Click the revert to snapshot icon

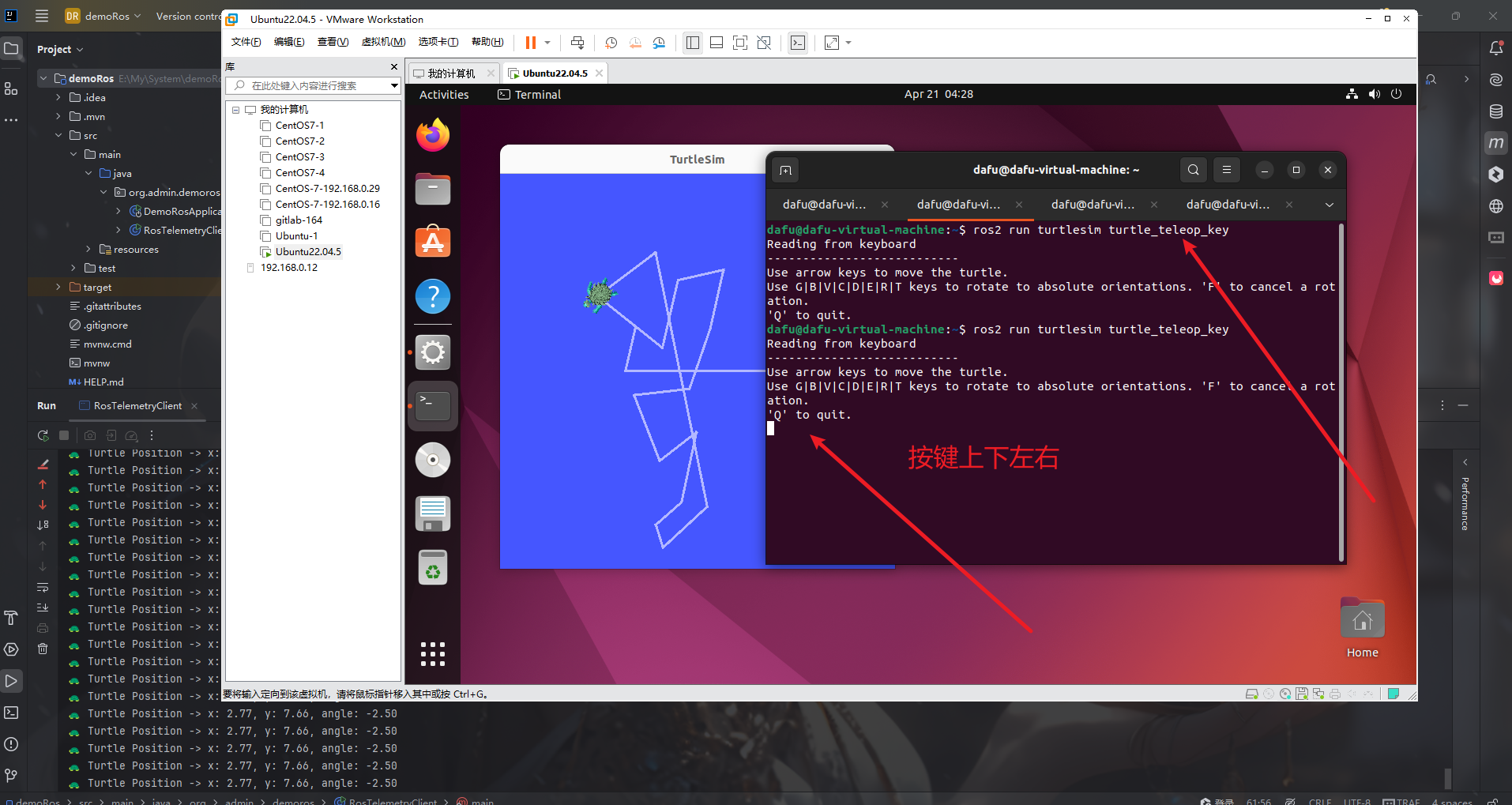pyautogui.click(x=635, y=43)
